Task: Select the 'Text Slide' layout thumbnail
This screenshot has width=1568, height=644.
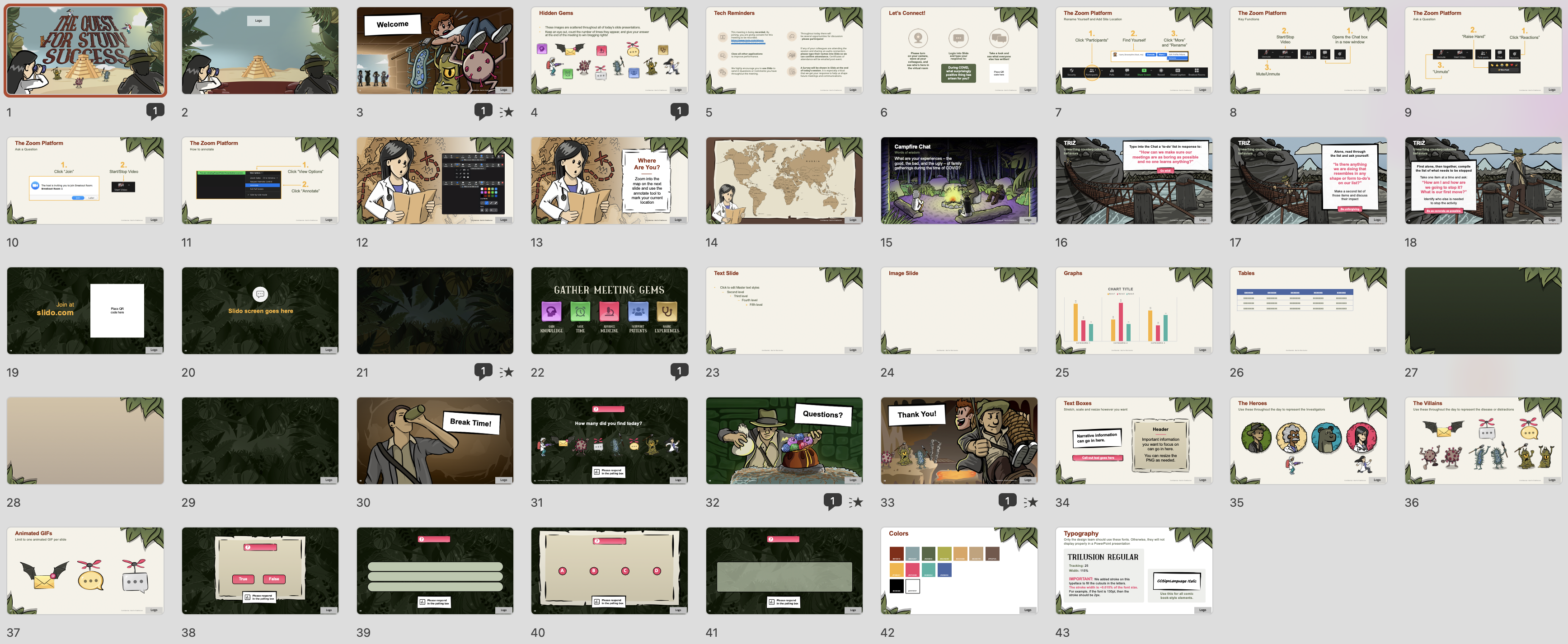Action: (784, 311)
